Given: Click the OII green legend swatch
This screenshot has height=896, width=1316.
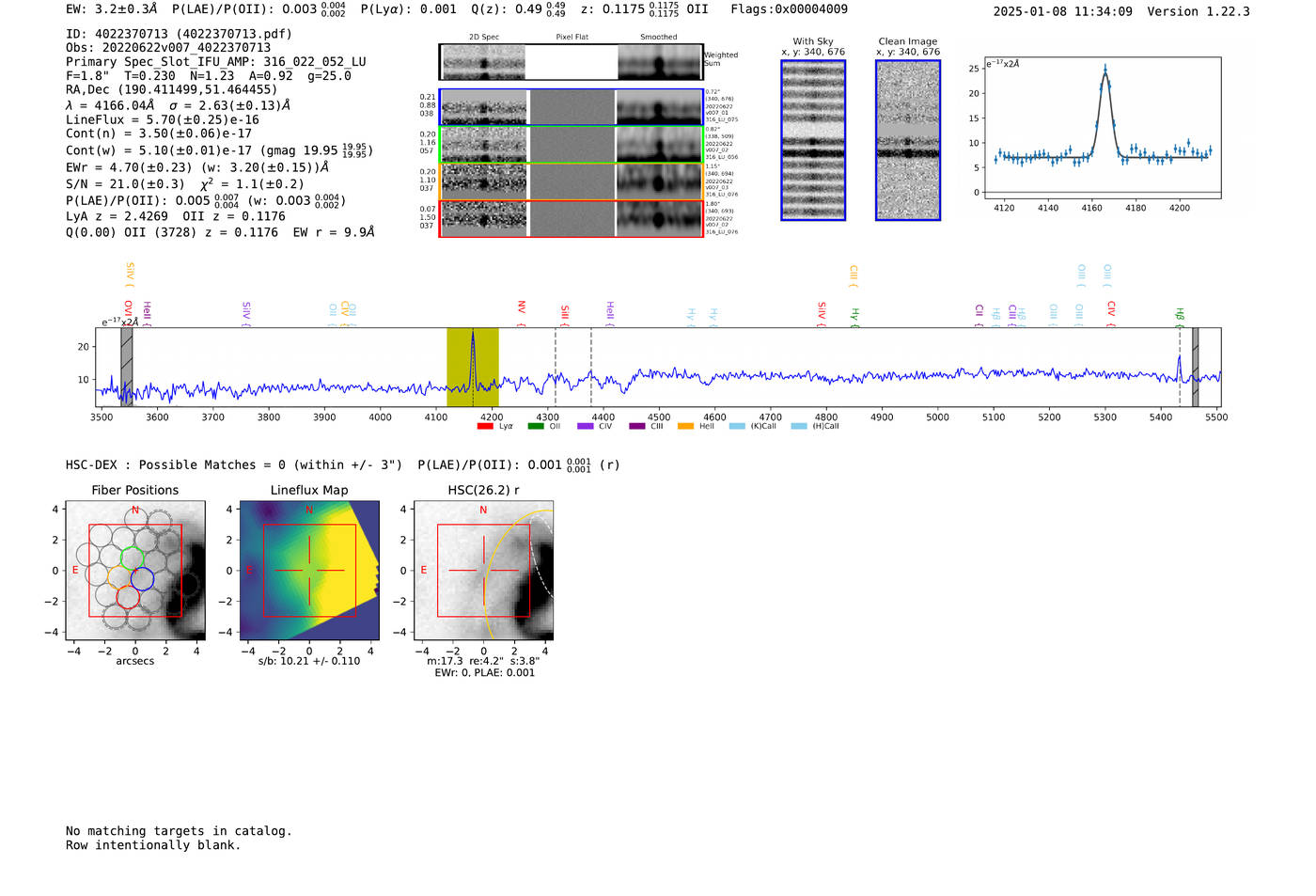Looking at the screenshot, I should [536, 426].
